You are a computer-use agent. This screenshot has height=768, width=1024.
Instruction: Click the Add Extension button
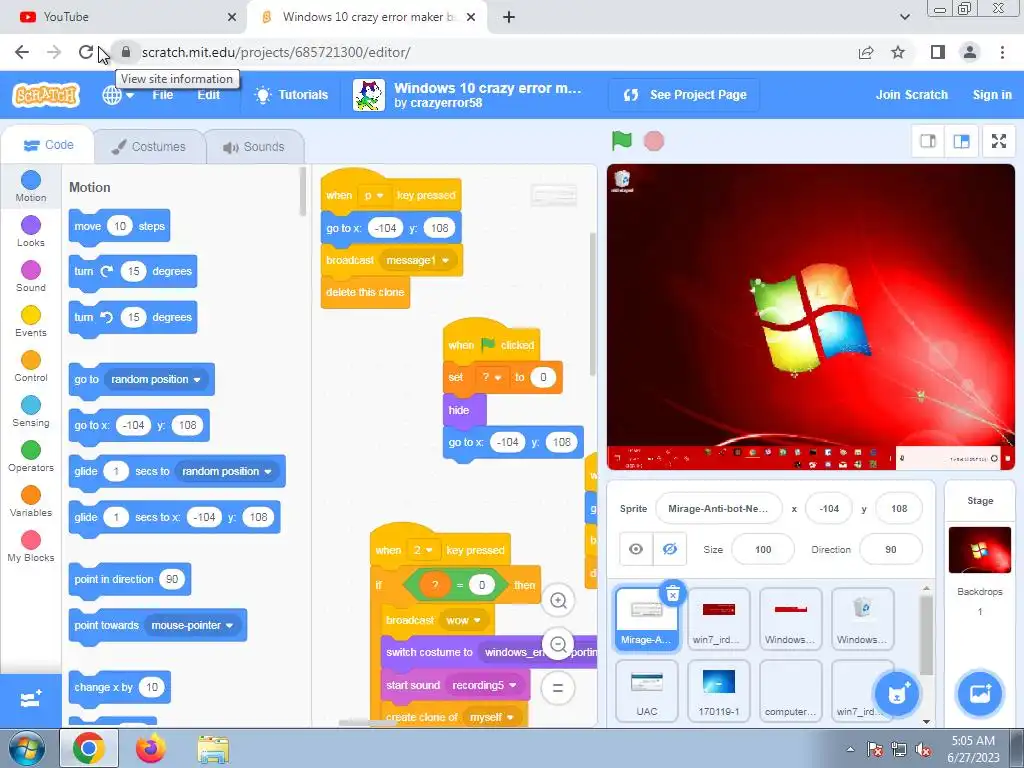pyautogui.click(x=31, y=699)
